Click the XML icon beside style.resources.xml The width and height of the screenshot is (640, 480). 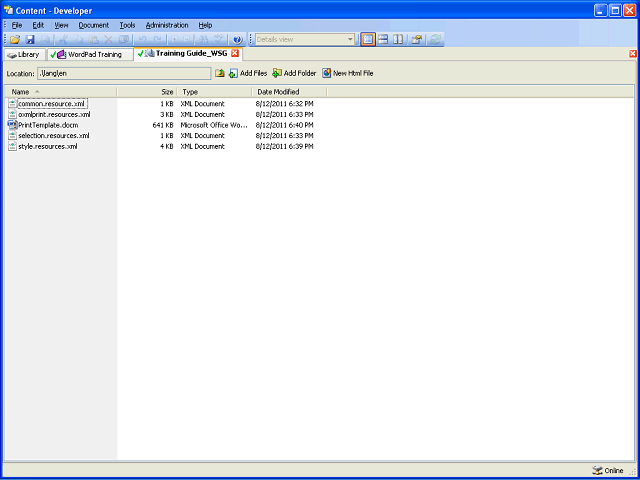[x=12, y=146]
